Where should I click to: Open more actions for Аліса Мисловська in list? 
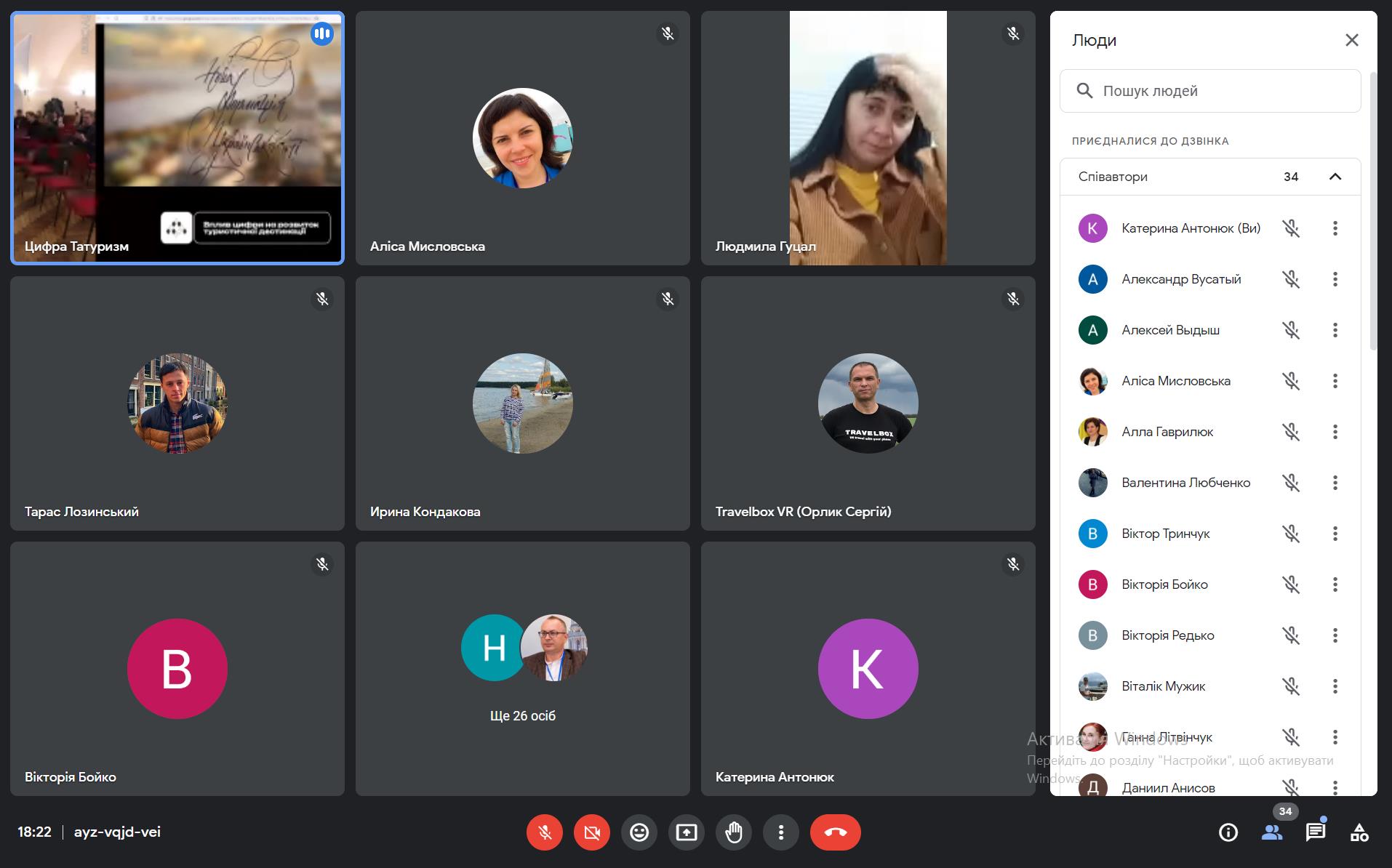point(1335,381)
